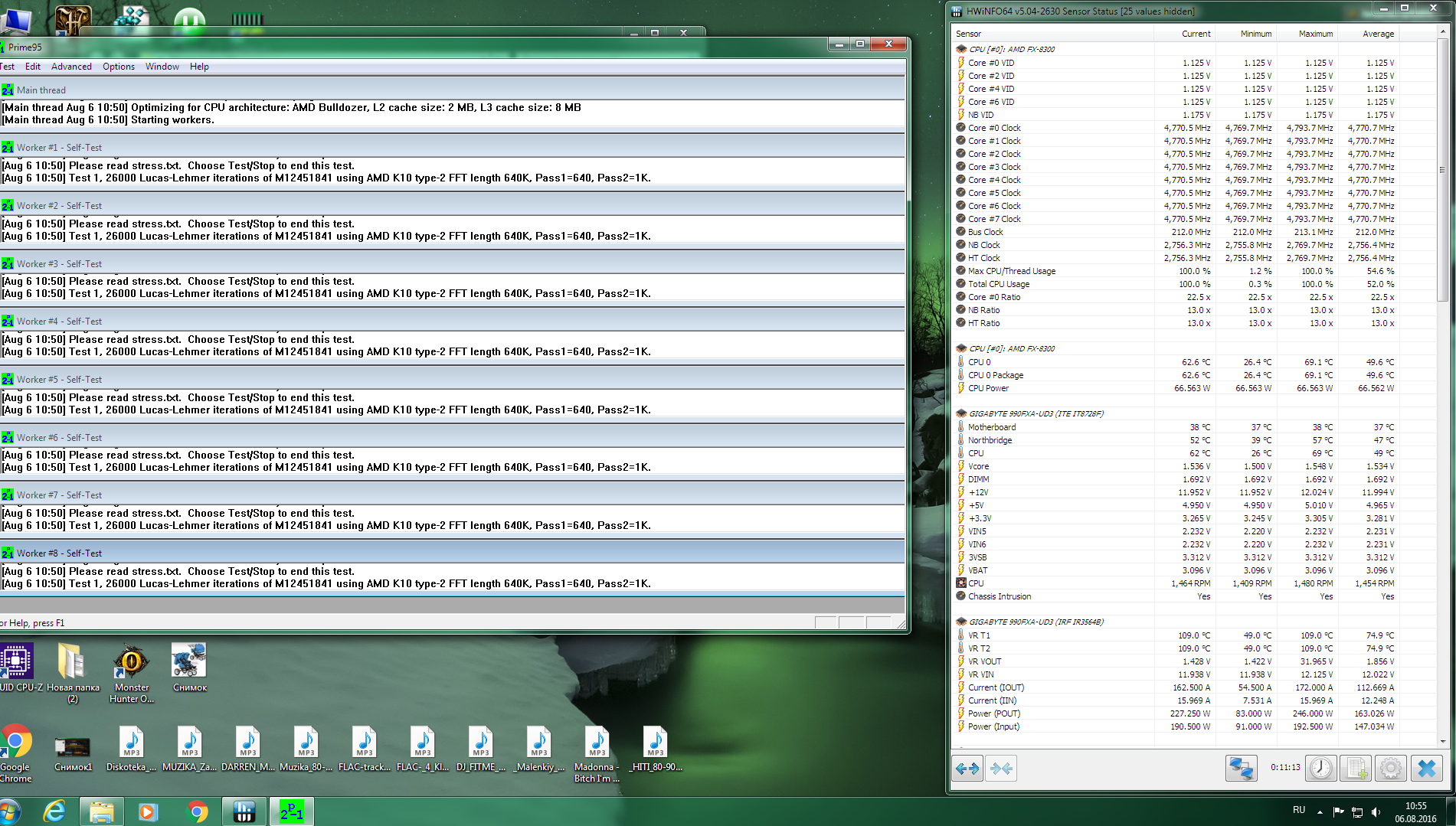Open the Edit menu in Prime95

click(33, 67)
